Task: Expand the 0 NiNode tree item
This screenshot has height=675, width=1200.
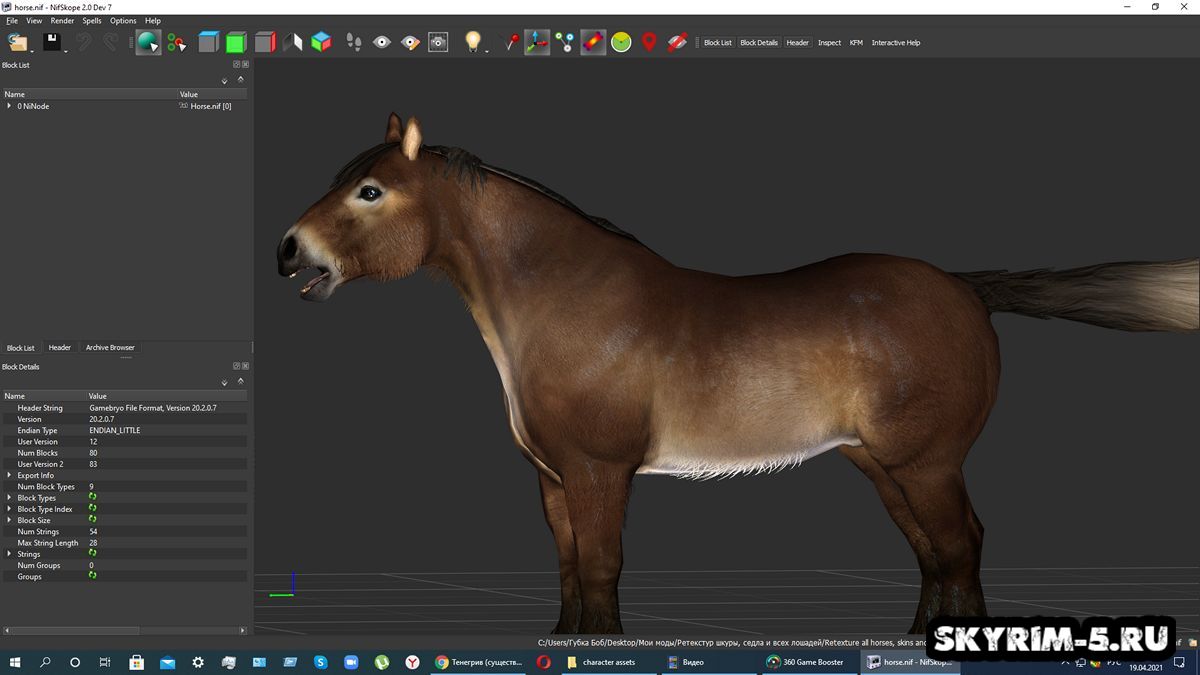Action: (9, 106)
